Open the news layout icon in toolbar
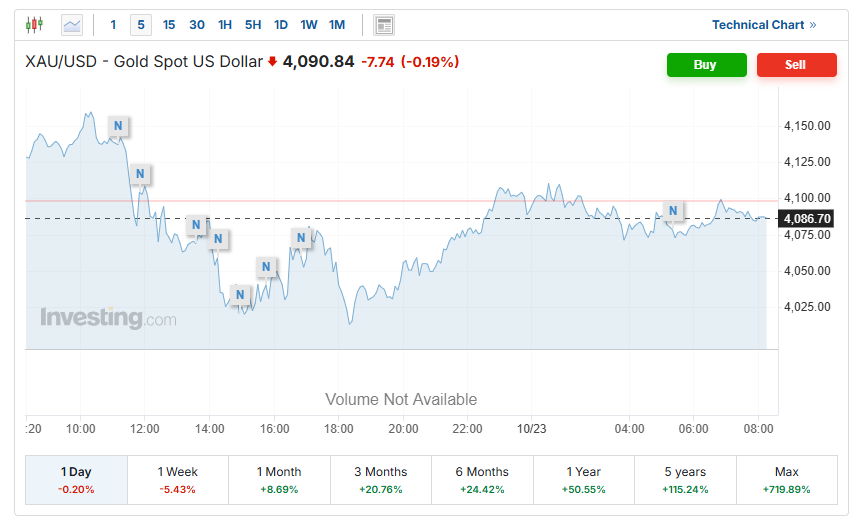Viewport: 857px width, 527px height. (x=383, y=25)
